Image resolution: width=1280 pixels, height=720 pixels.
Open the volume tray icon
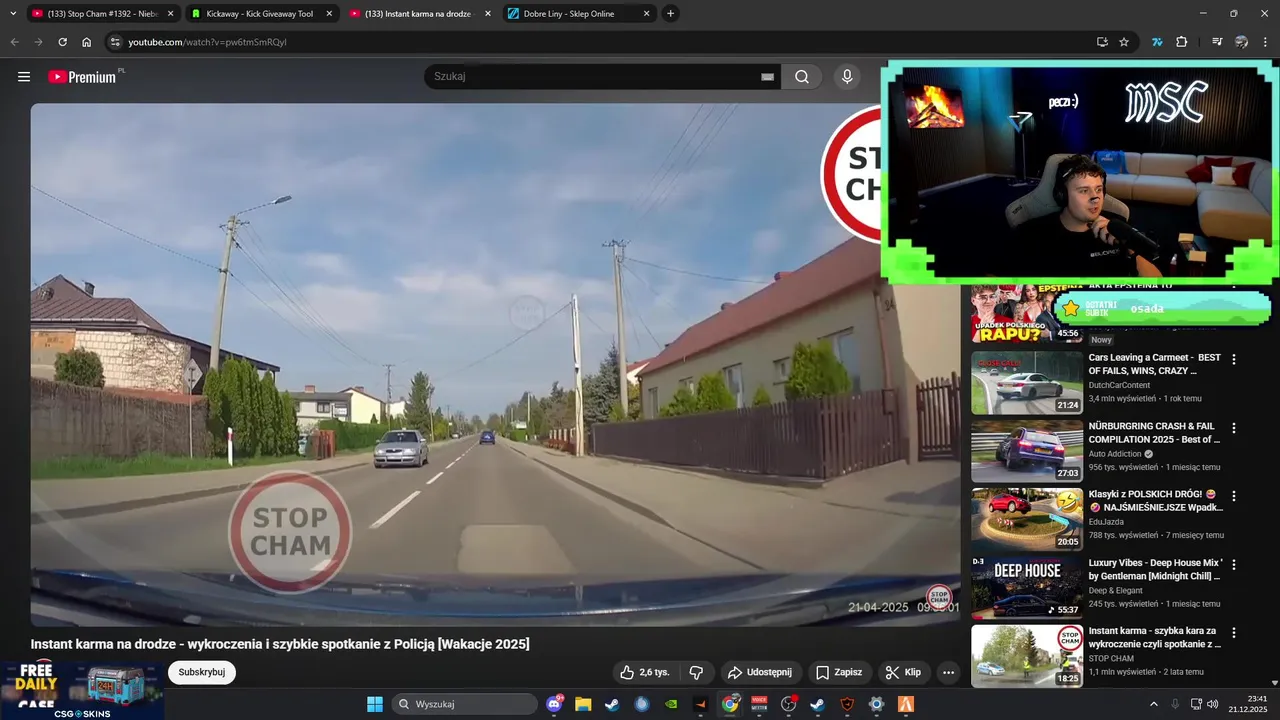(x=1212, y=704)
